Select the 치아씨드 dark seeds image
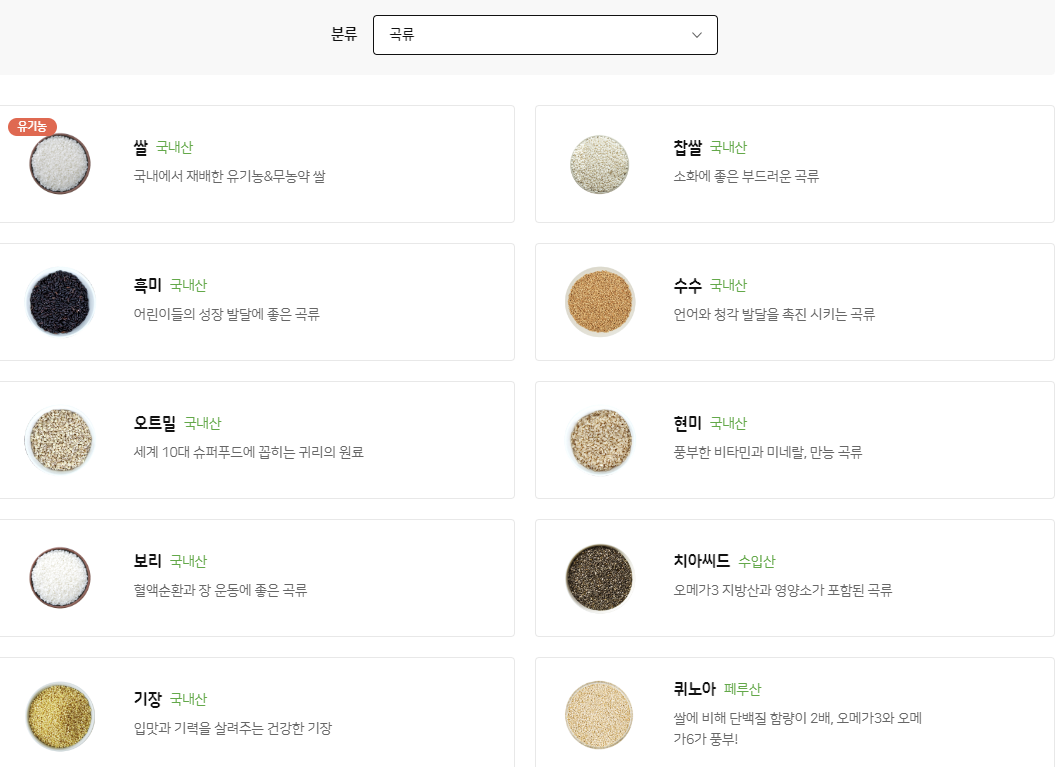Image resolution: width=1055 pixels, height=767 pixels. 599,577
